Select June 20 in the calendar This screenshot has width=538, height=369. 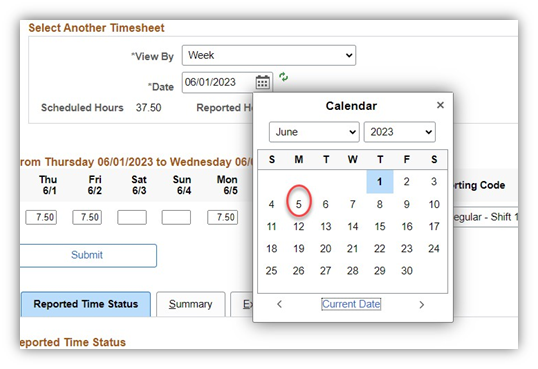pos(326,249)
